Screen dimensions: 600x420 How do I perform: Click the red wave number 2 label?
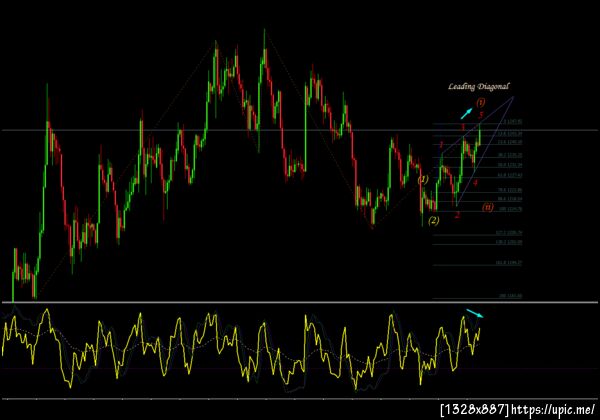(457, 215)
